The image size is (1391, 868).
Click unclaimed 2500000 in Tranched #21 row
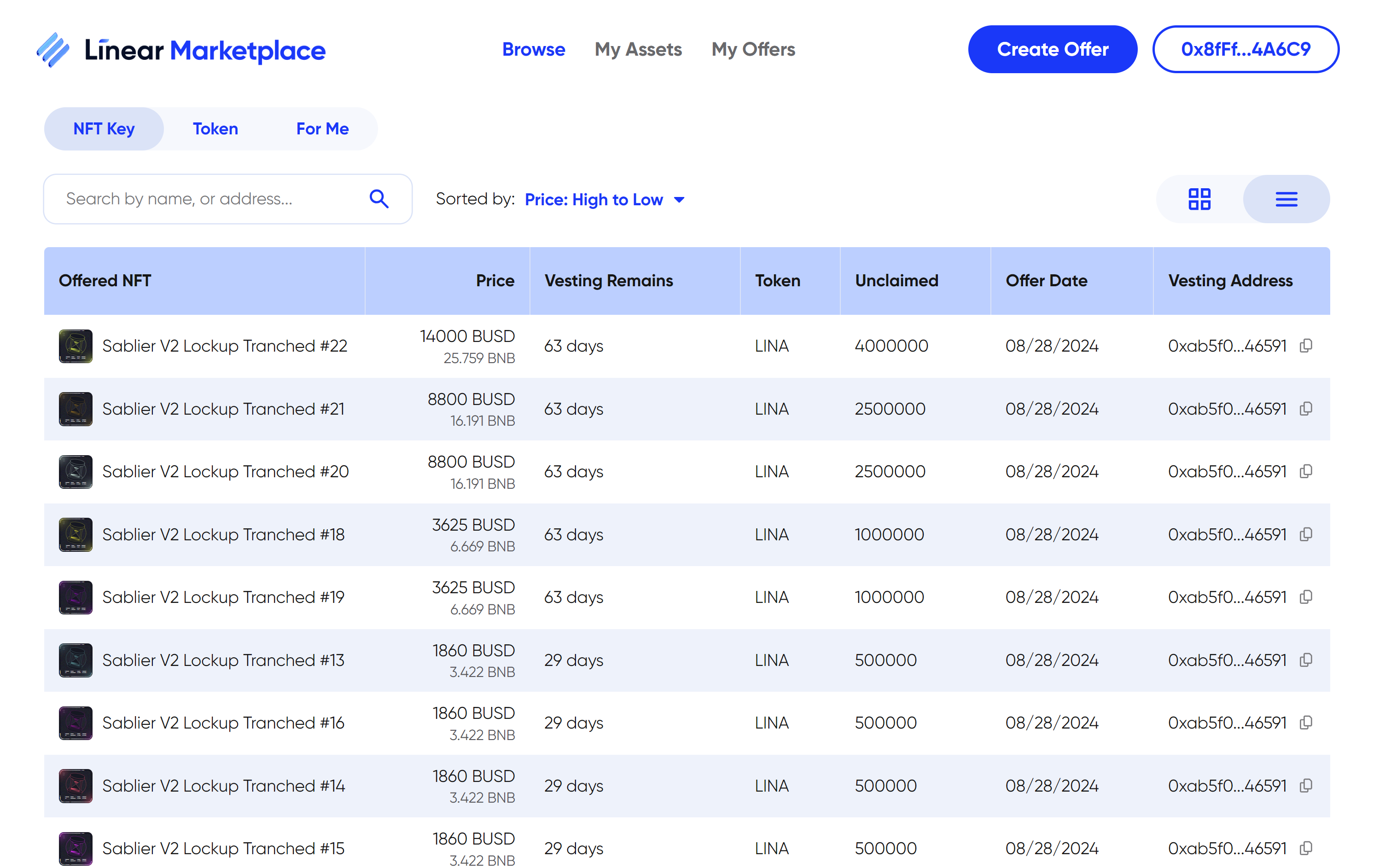click(x=890, y=409)
